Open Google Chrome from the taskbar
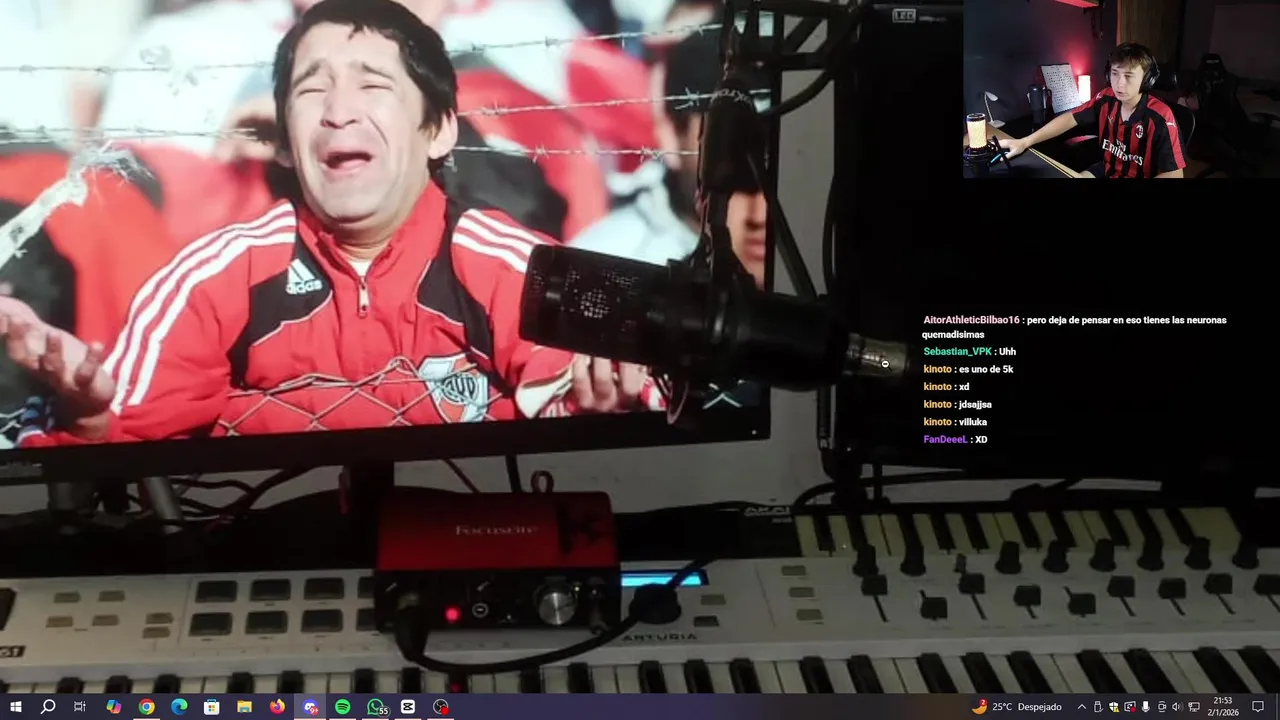 [147, 707]
